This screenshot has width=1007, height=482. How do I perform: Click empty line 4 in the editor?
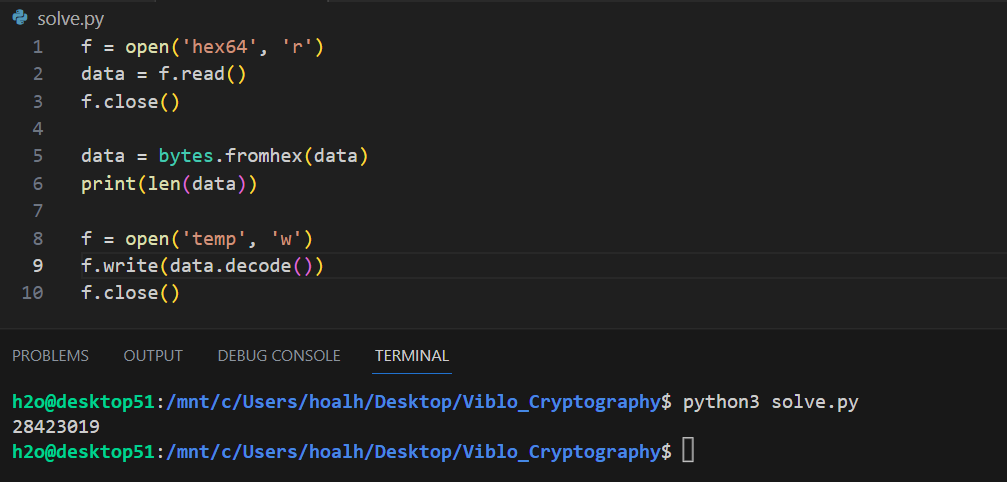[x=300, y=129]
